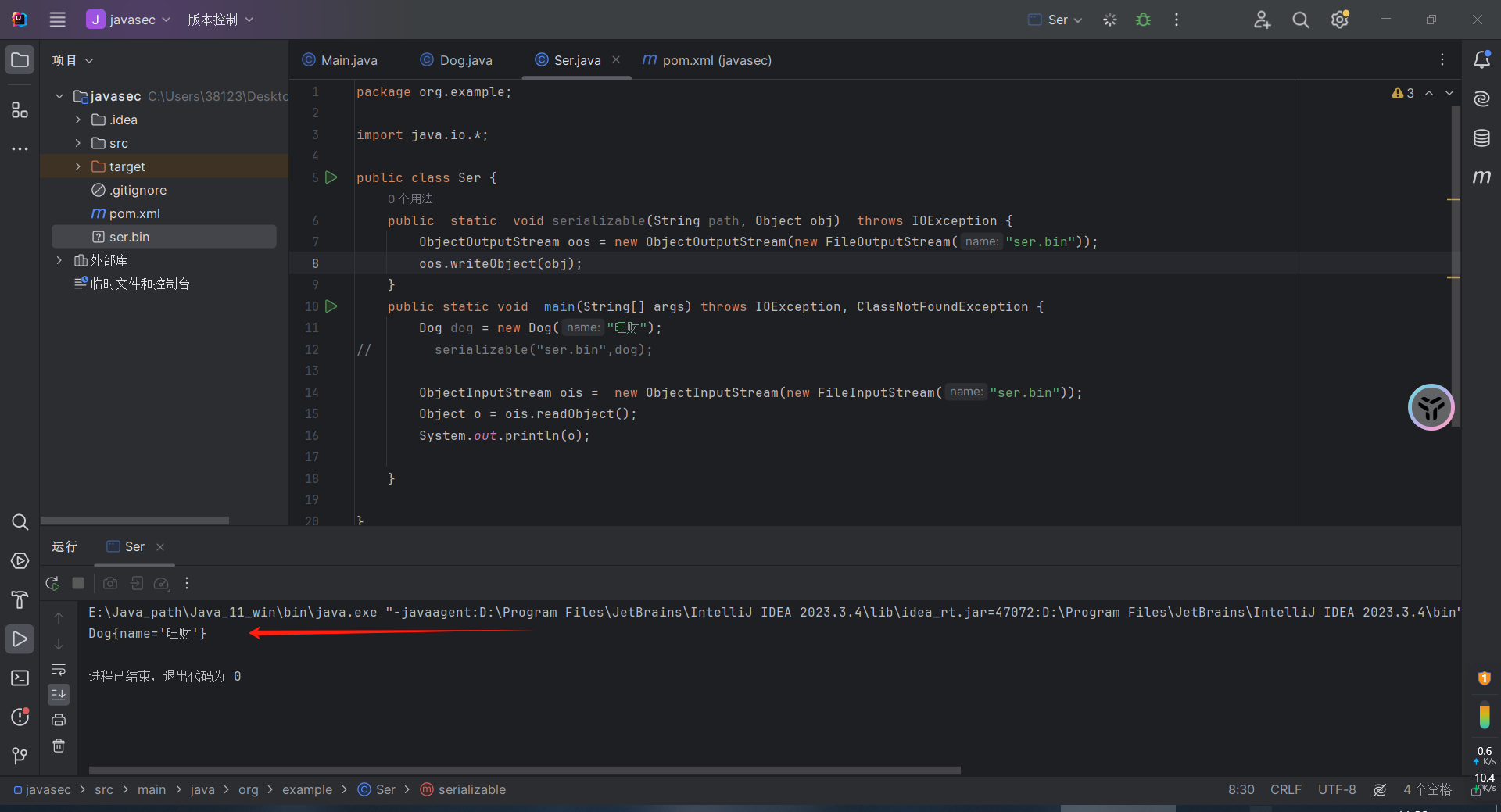Expand the target folder in project tree
Screen dimensions: 1501x812
click(77, 166)
